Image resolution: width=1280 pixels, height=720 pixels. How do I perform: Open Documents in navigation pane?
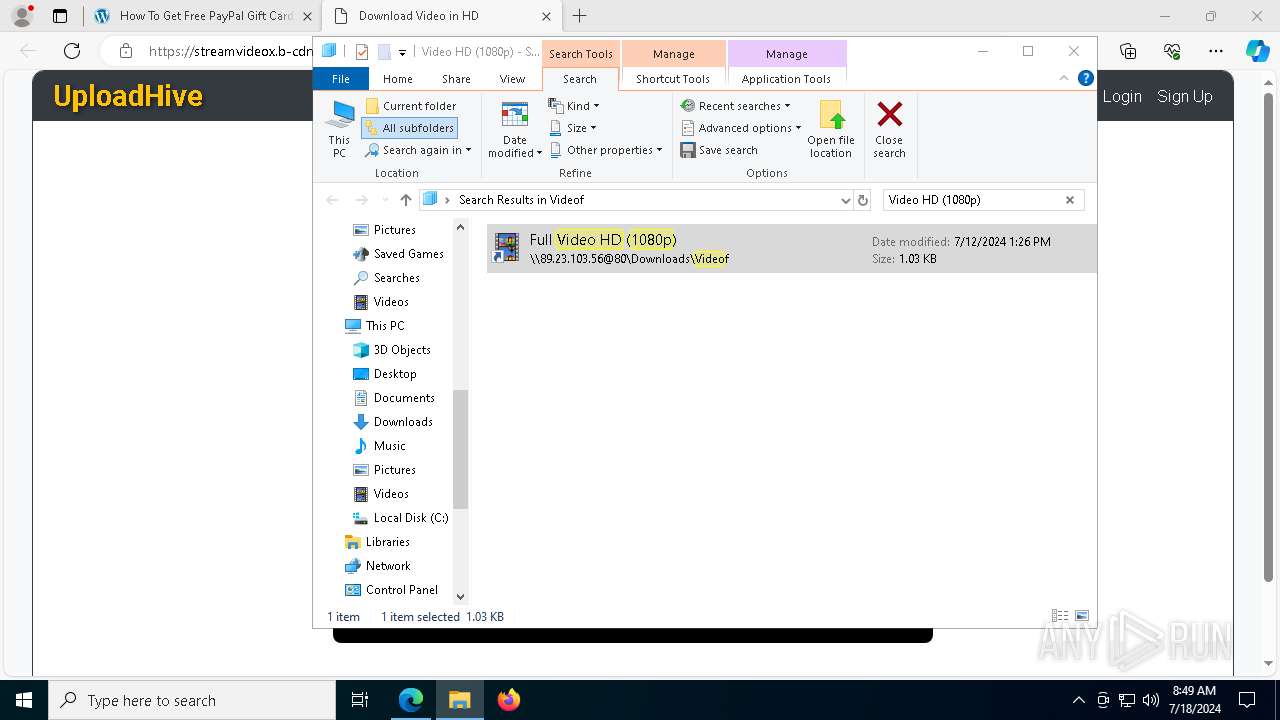coord(404,398)
